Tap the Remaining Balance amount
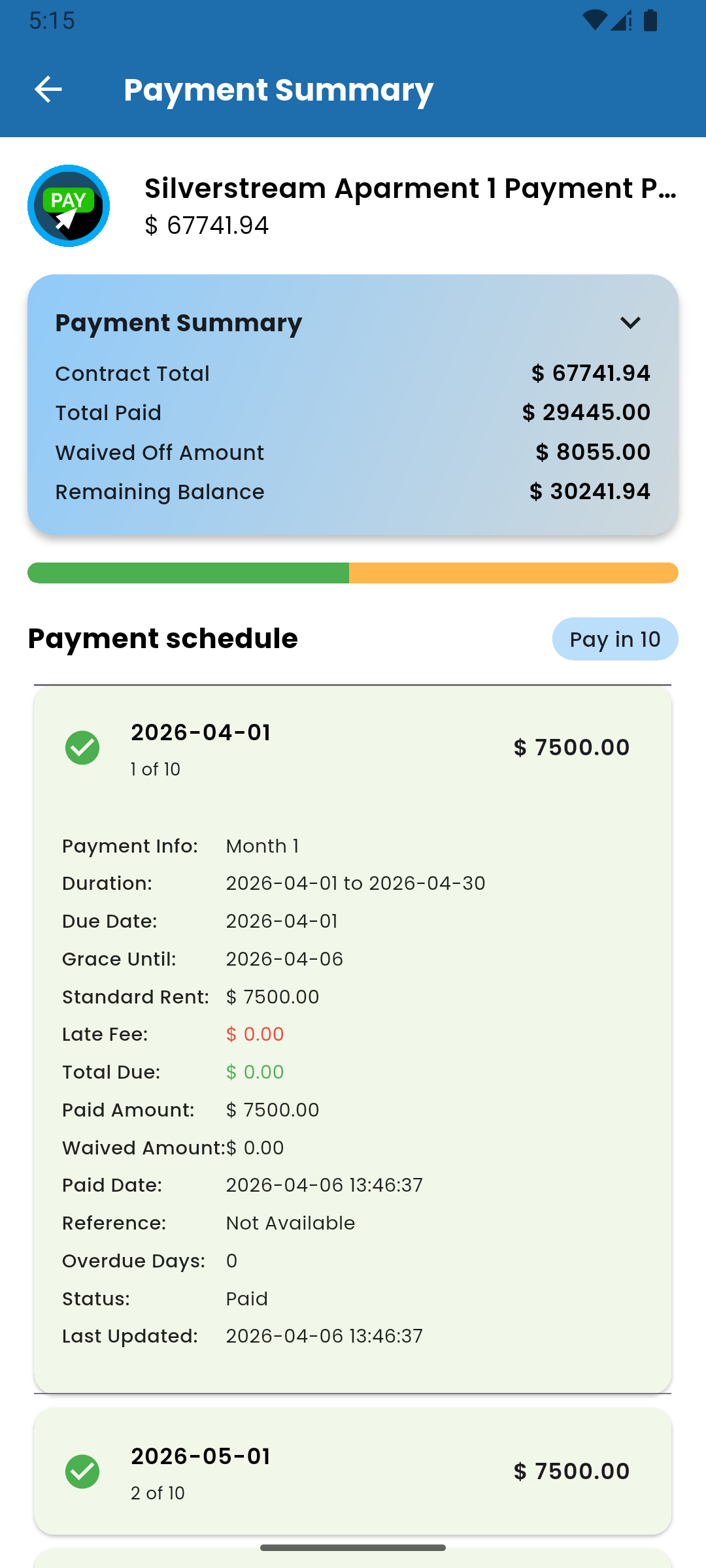 tap(590, 491)
